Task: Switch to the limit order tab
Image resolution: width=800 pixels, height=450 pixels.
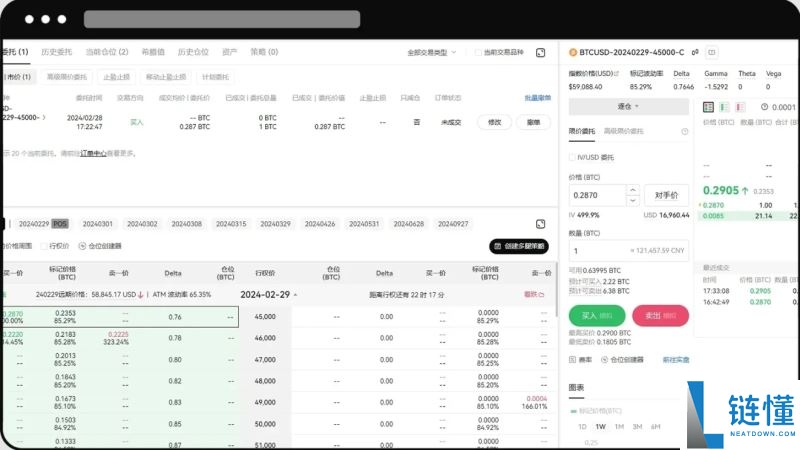Action: pos(582,131)
